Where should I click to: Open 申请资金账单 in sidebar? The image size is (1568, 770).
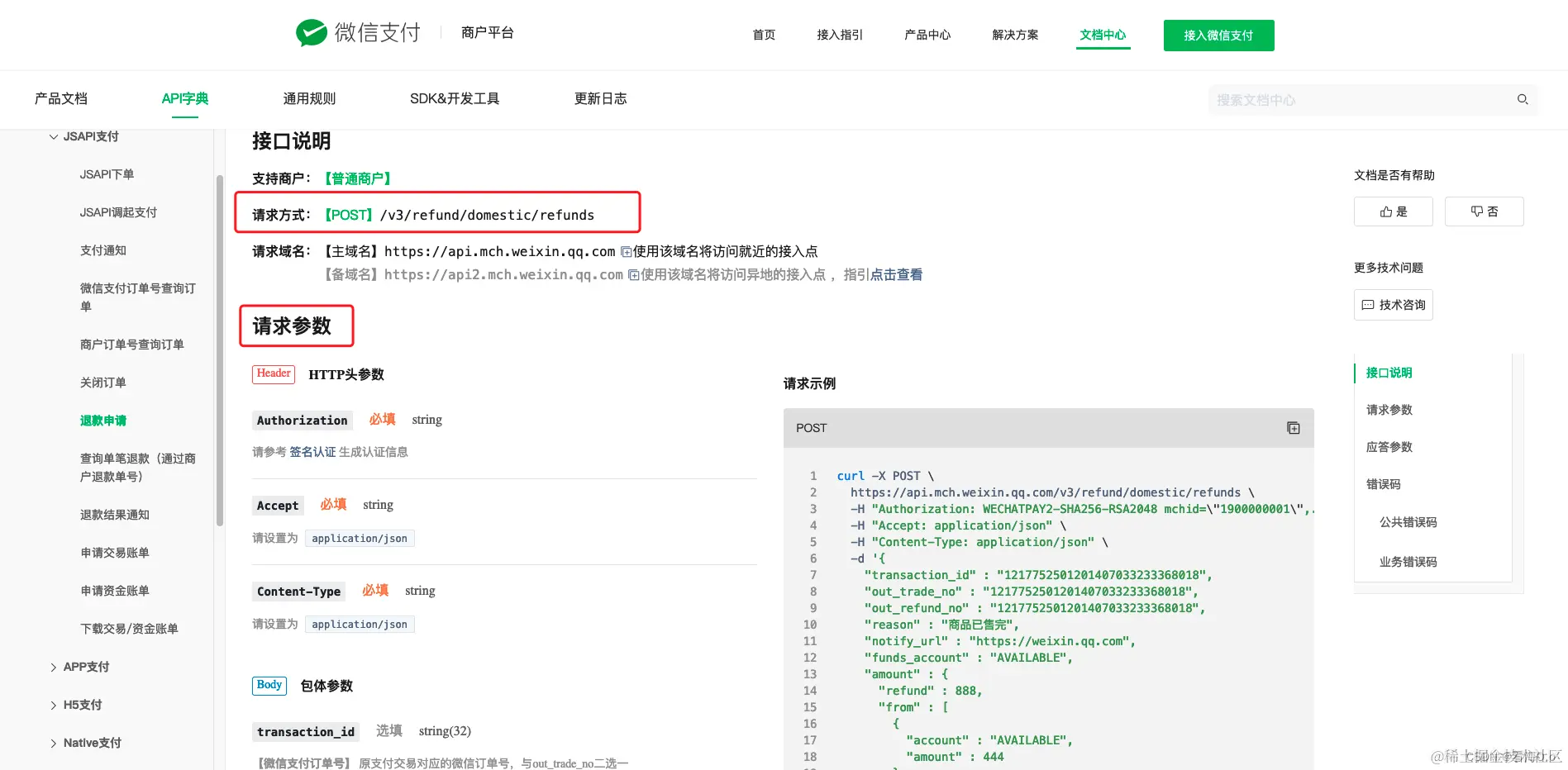click(x=115, y=591)
